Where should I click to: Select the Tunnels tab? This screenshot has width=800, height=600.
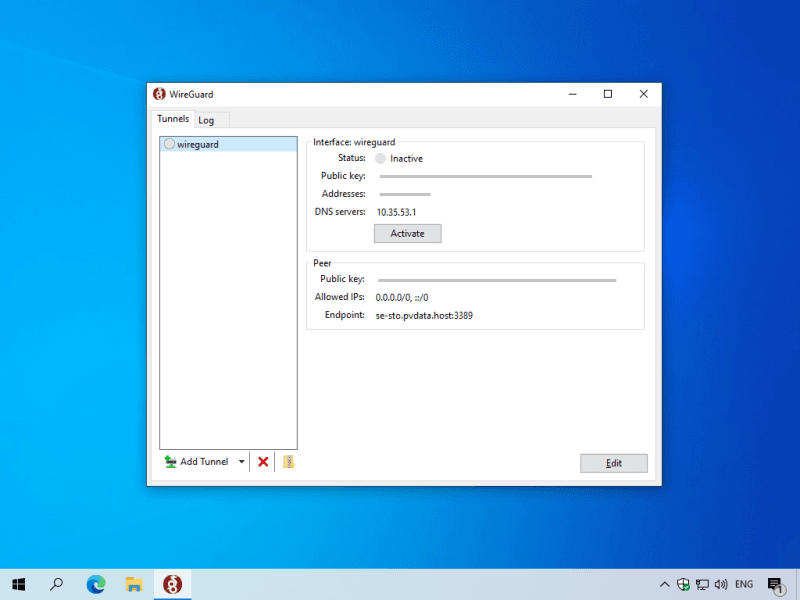pyautogui.click(x=173, y=119)
